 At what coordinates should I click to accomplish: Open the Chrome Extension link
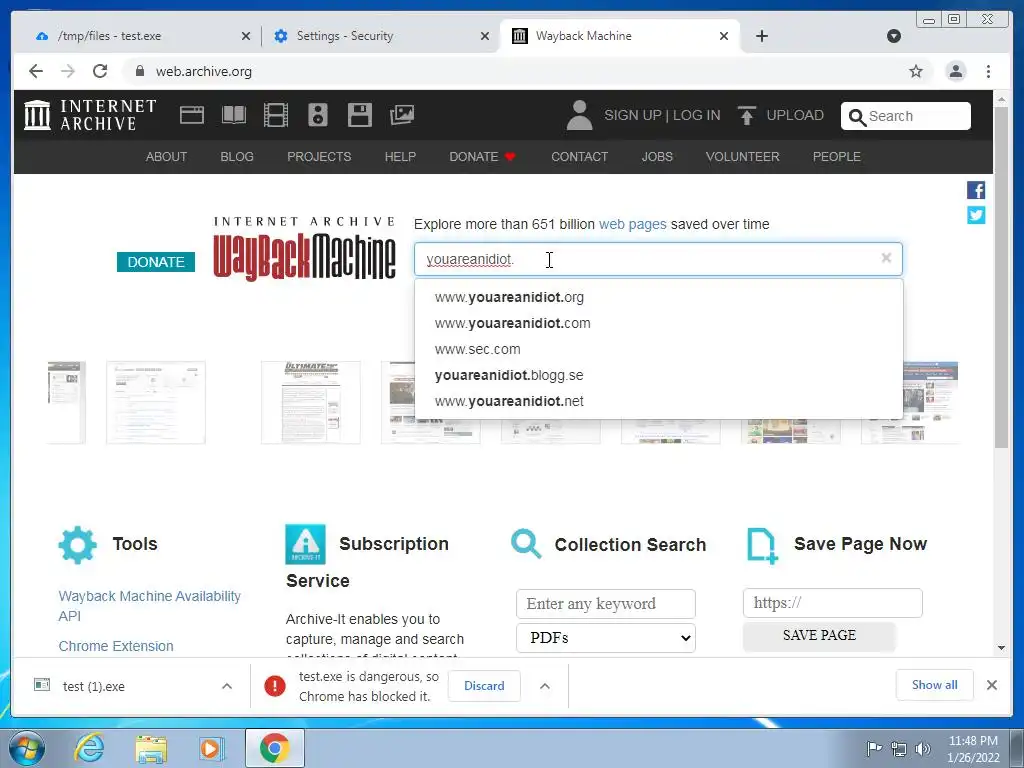point(116,646)
